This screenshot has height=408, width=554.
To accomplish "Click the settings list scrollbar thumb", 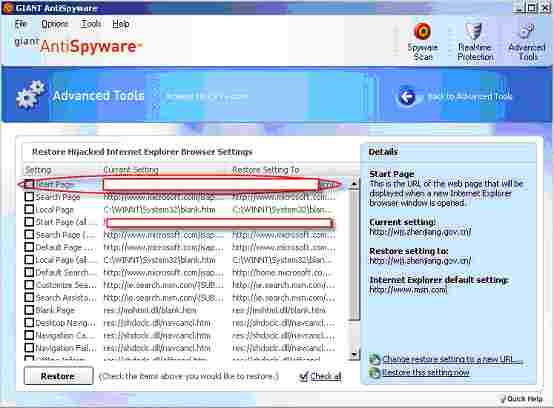I will [354, 255].
